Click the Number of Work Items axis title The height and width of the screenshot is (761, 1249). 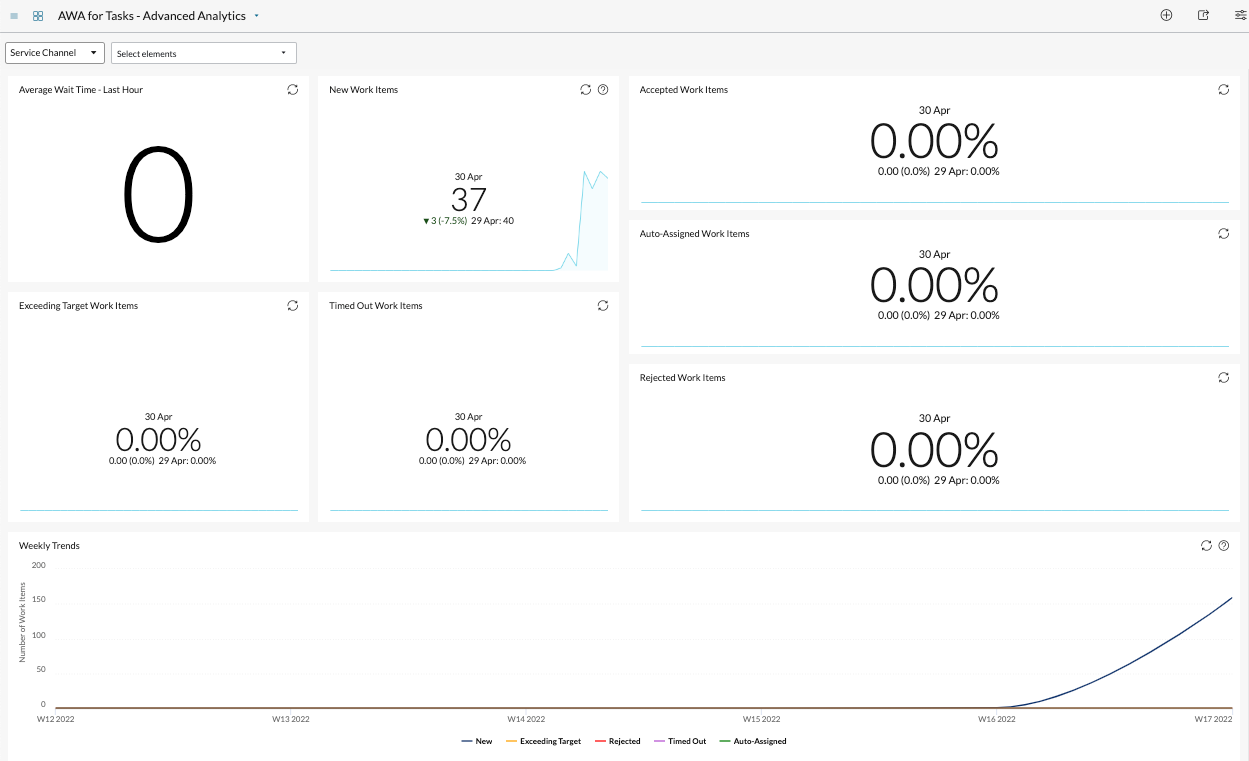(22, 622)
